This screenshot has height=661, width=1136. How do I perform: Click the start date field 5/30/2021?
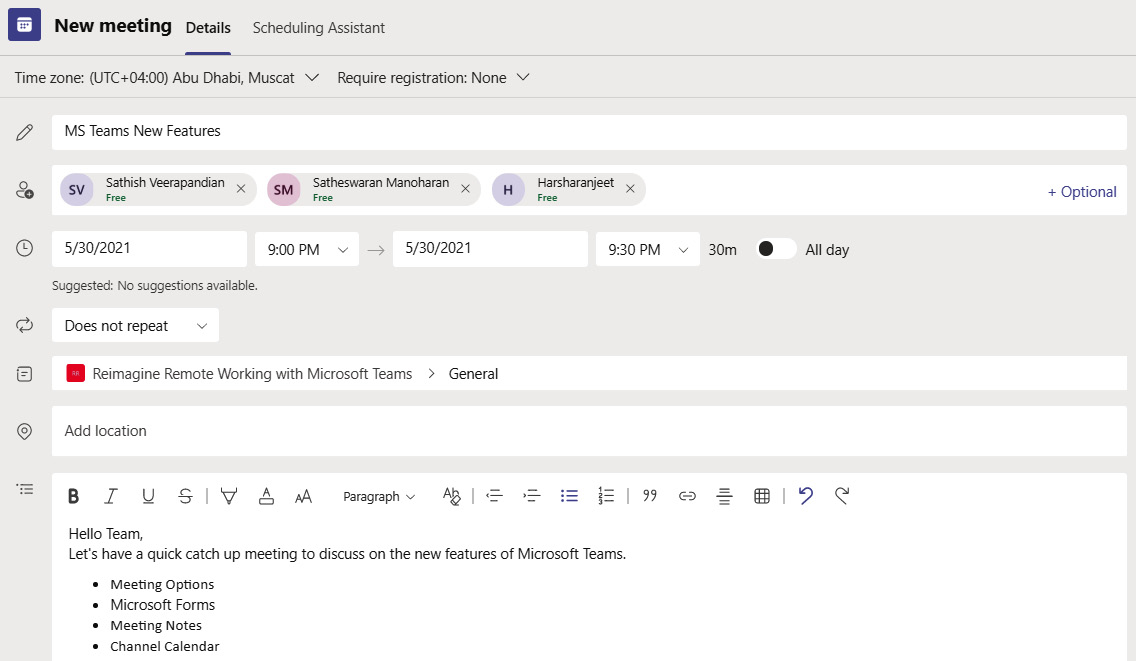pos(149,249)
